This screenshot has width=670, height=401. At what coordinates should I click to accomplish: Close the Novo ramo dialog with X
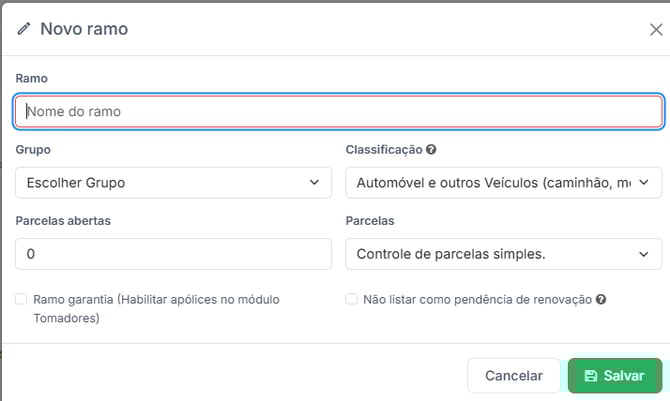655,29
